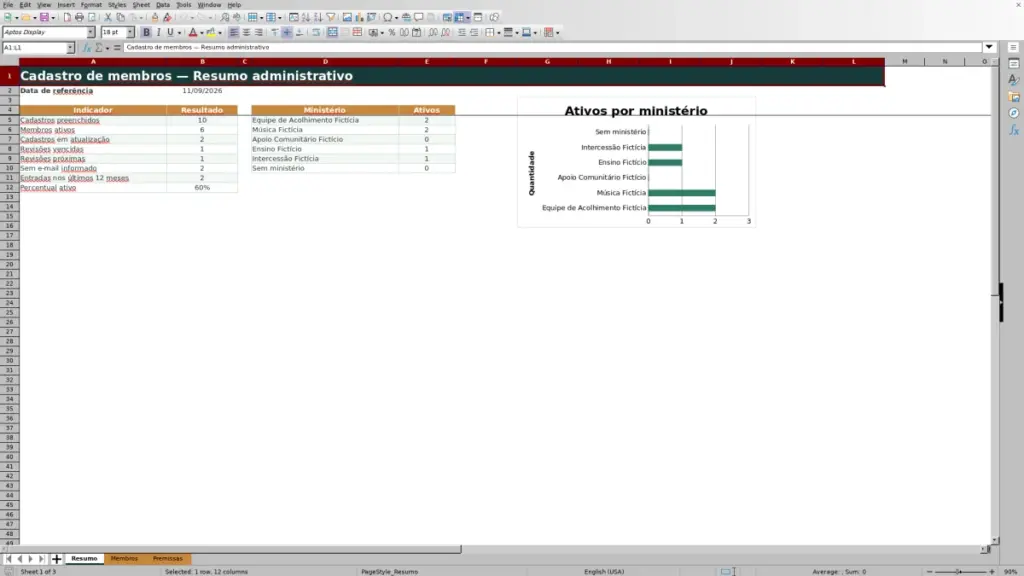Screen dimensions: 1024x576
Task: Click the AutoFilter funnel icon
Action: [x=331, y=18]
